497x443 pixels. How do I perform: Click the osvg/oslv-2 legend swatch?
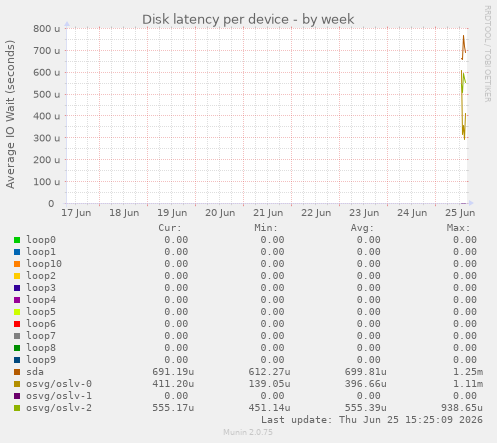click(x=17, y=408)
